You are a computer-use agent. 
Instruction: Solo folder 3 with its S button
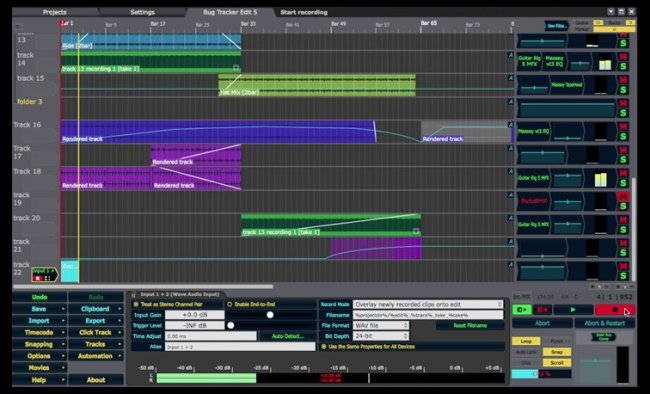(623, 113)
